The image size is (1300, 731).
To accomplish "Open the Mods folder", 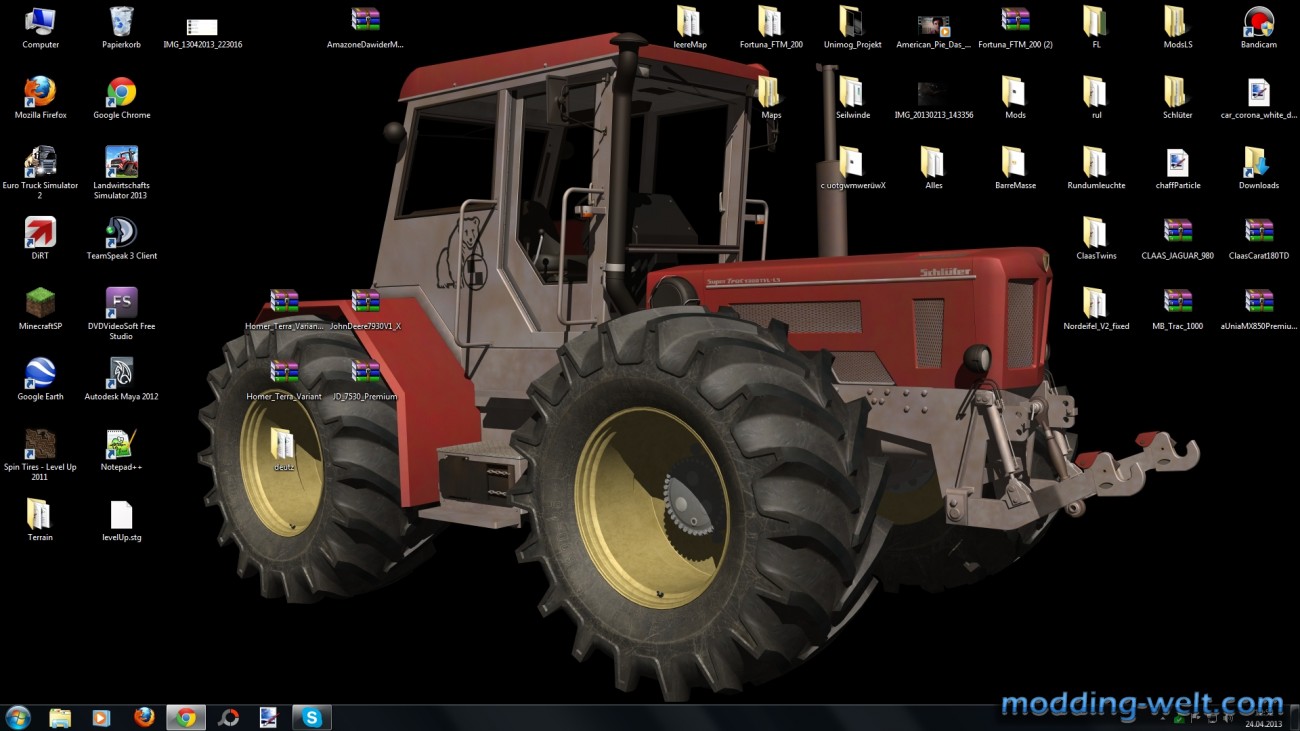I will (1015, 98).
